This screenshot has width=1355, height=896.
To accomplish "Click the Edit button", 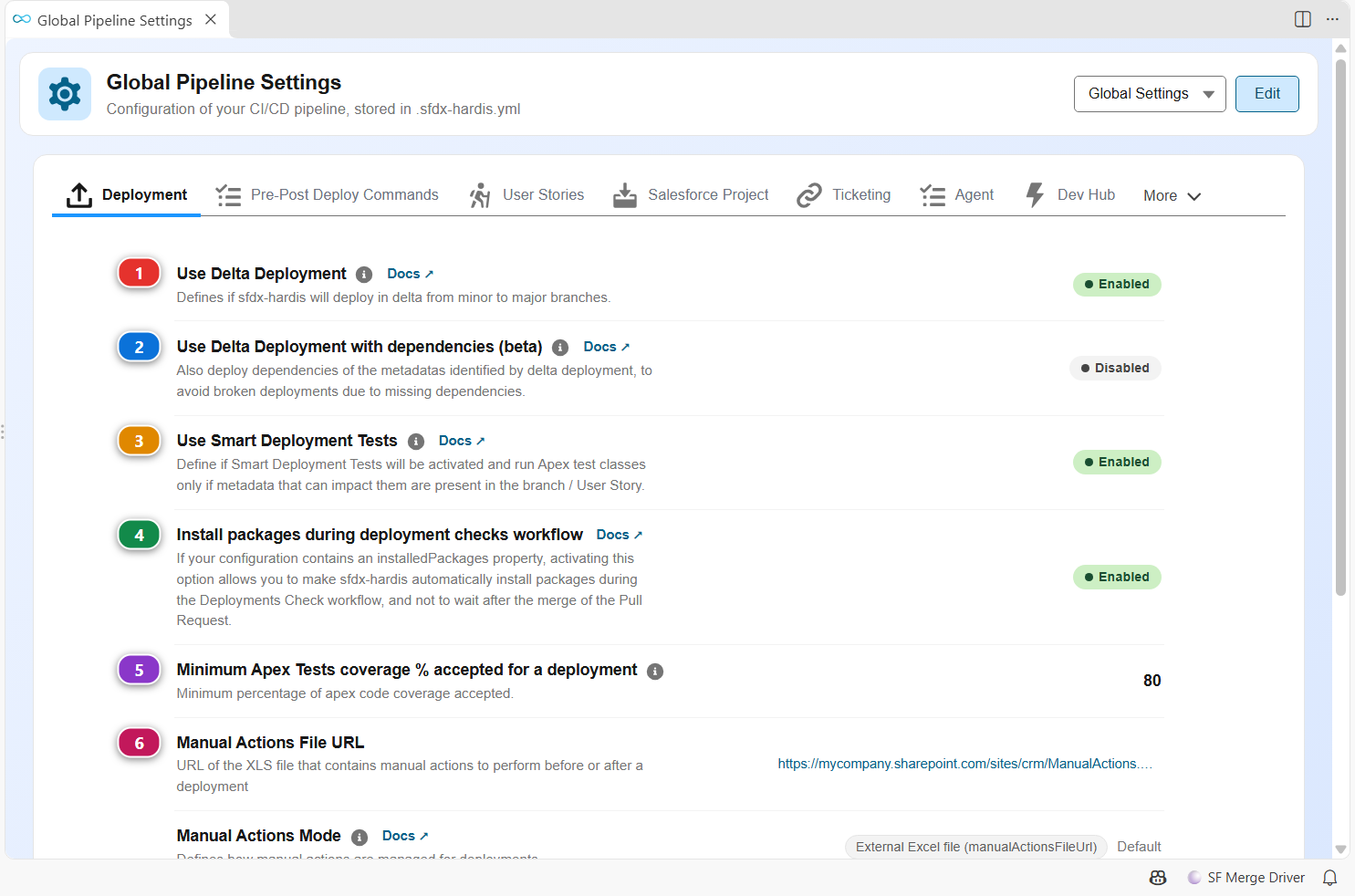I will [x=1266, y=94].
